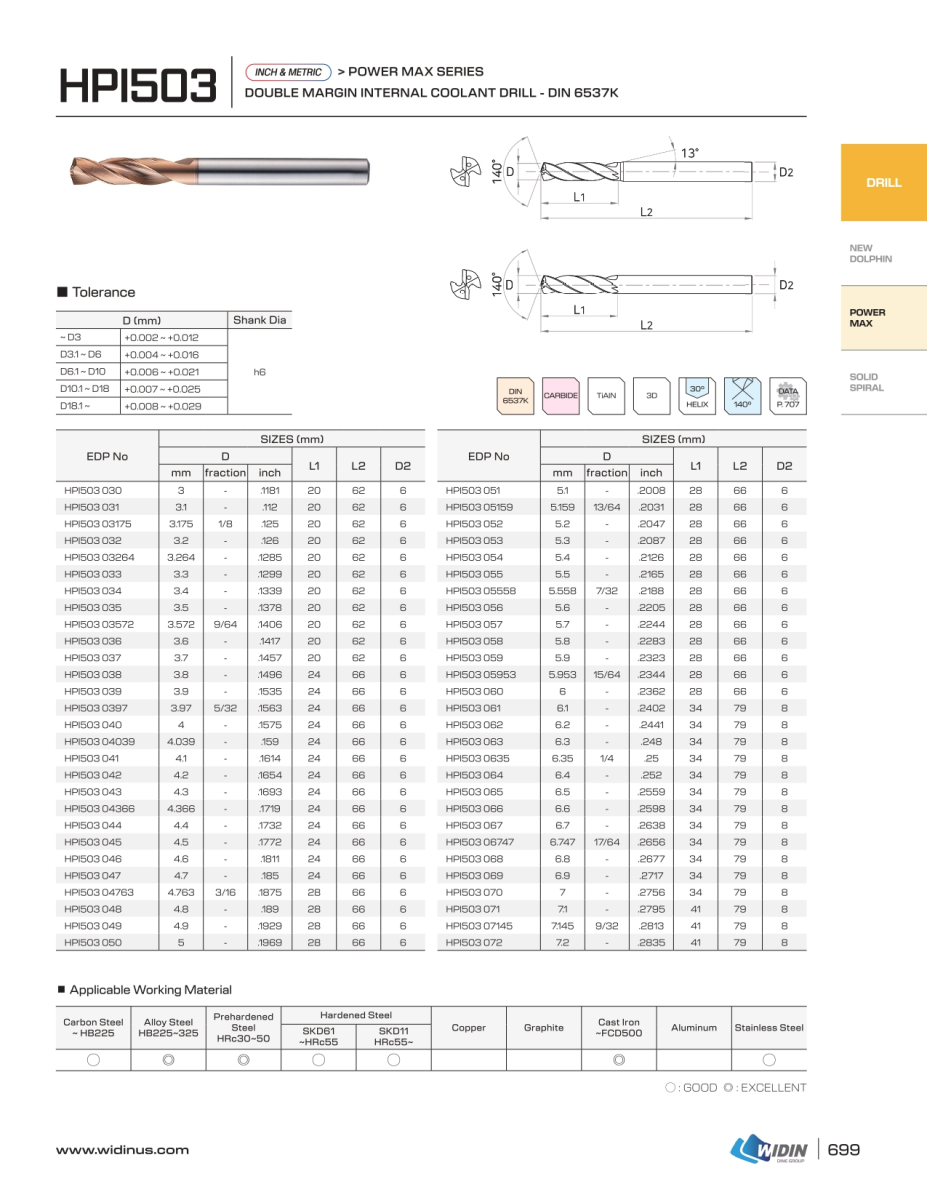Click the 30° HELIX angle icon
Screen dimensions: 927x1200
point(697,395)
